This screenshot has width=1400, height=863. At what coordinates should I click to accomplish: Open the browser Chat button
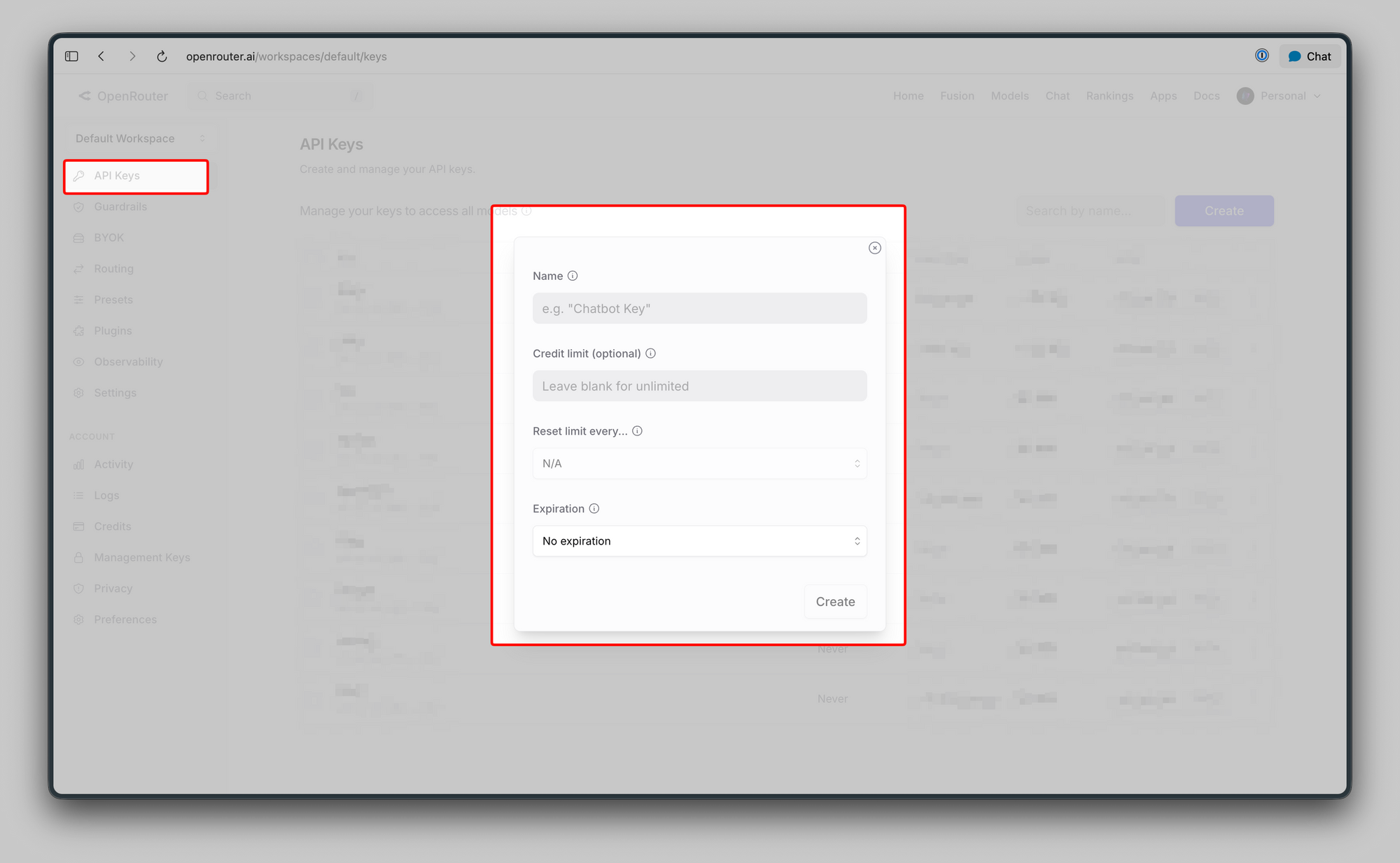point(1310,57)
